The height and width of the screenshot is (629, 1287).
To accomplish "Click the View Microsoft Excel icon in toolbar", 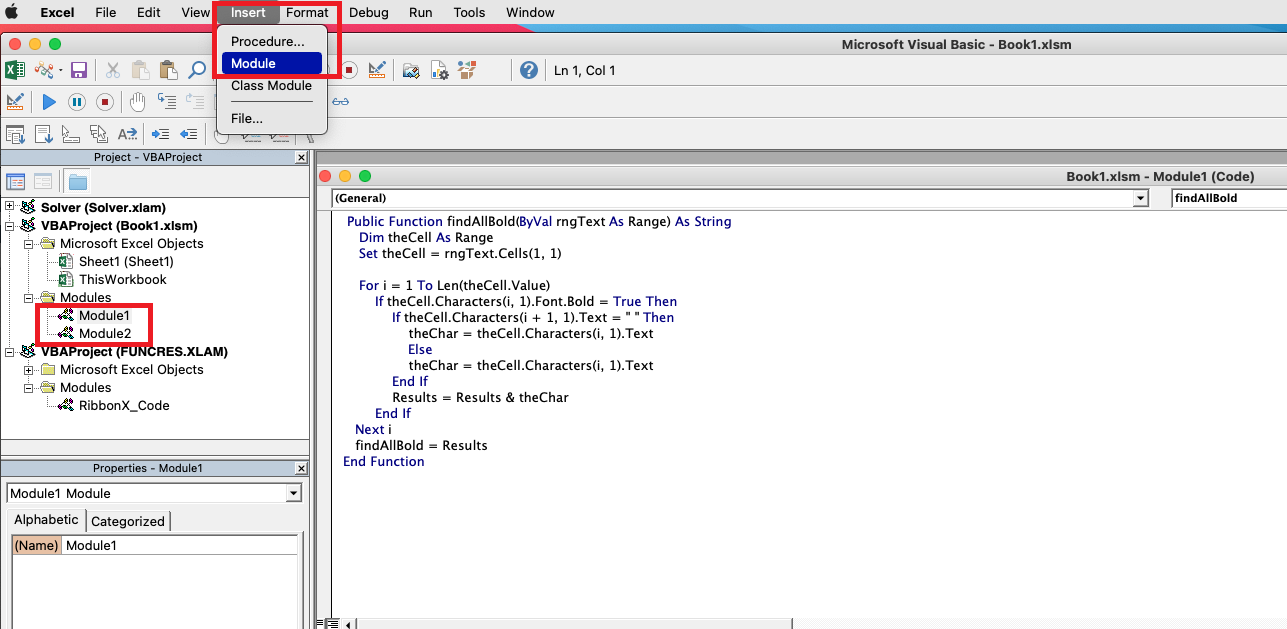I will click(x=15, y=70).
